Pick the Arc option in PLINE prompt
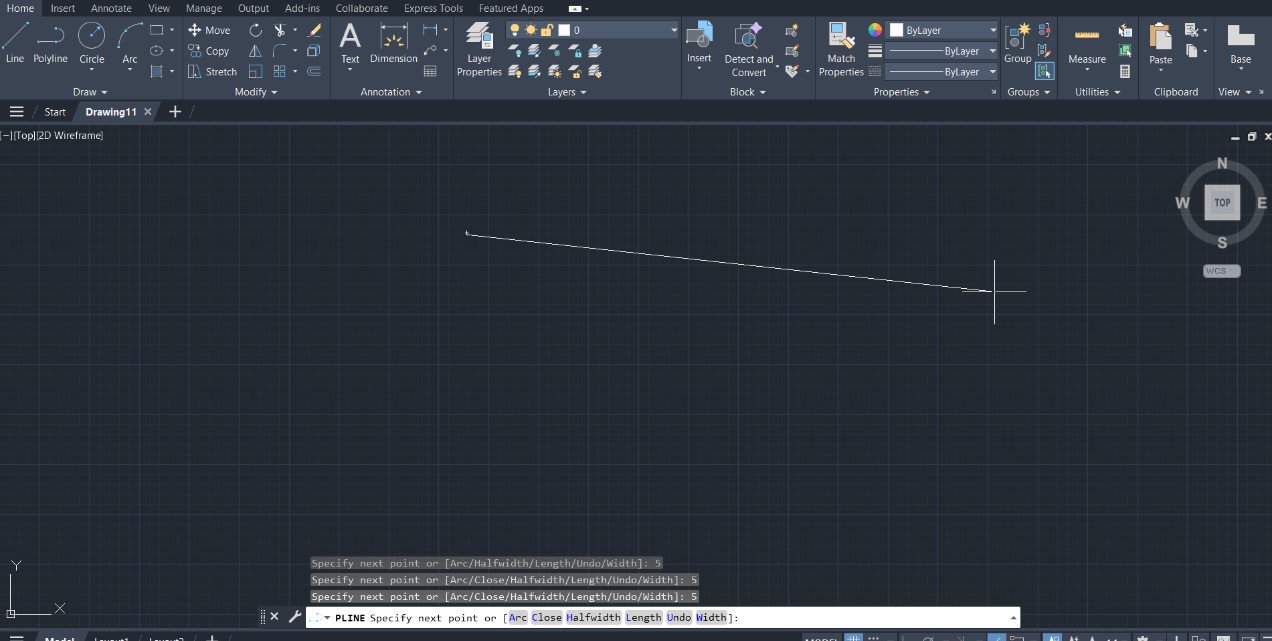Screen dimensions: 1272x641 517,618
